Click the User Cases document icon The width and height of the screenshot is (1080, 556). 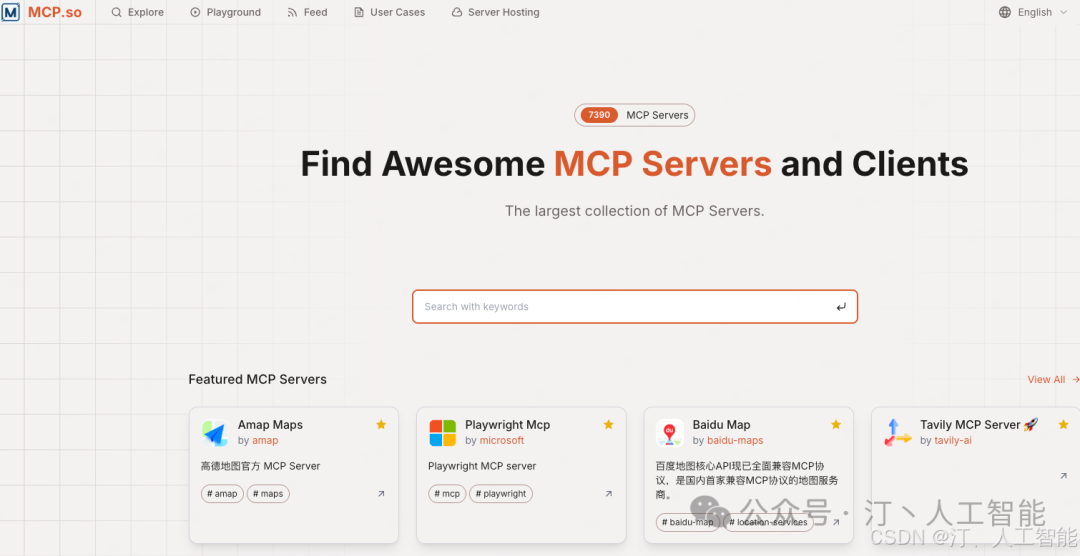tap(359, 12)
